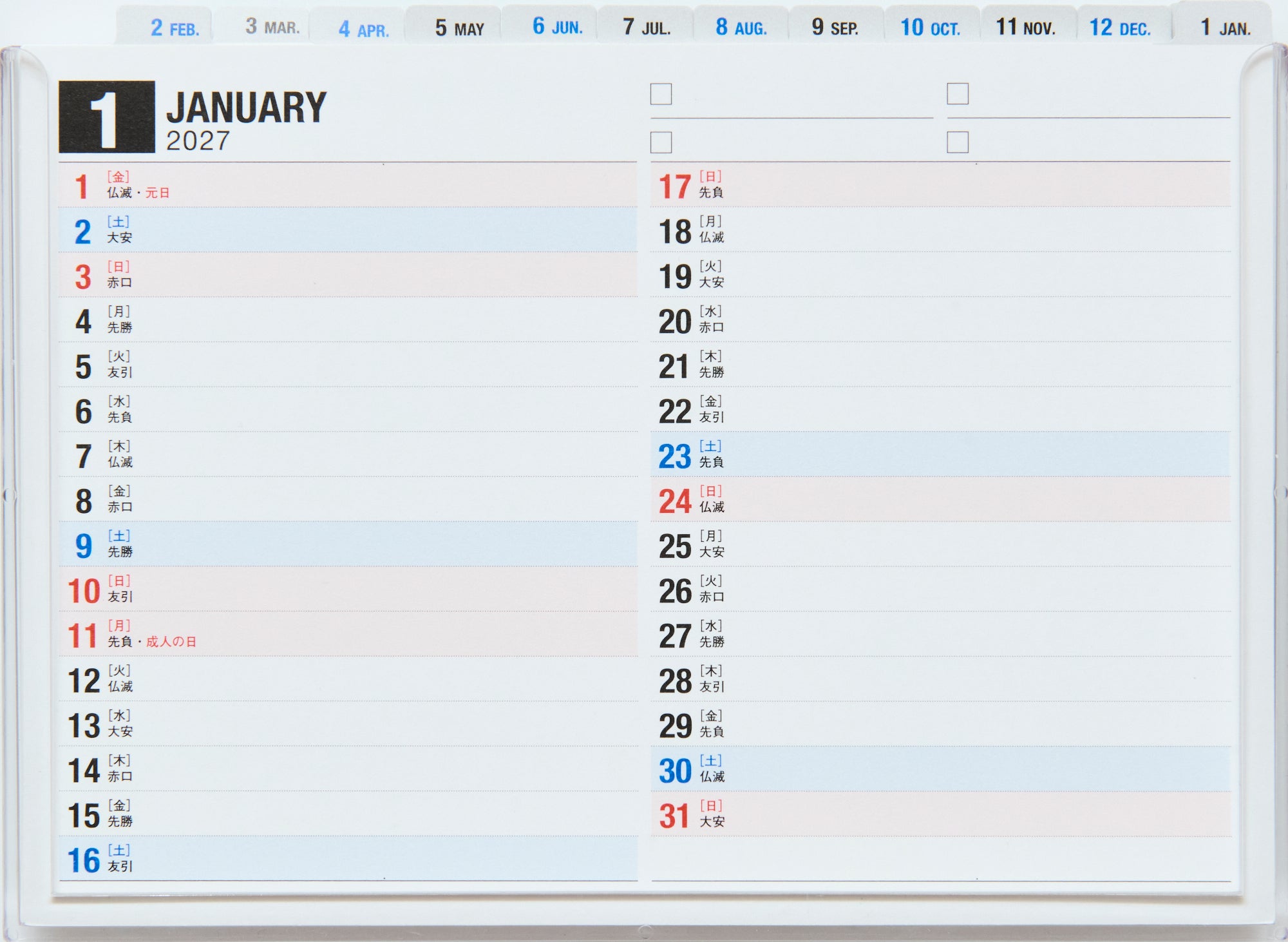Select the 3 MAR. month tab
The image size is (1288, 942).
[261, 27]
